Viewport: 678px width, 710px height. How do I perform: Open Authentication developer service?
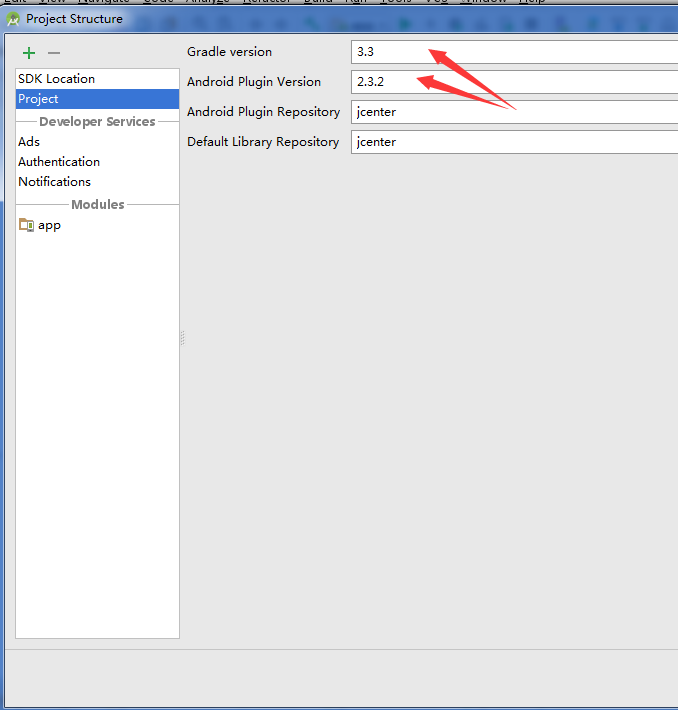[x=97, y=162]
